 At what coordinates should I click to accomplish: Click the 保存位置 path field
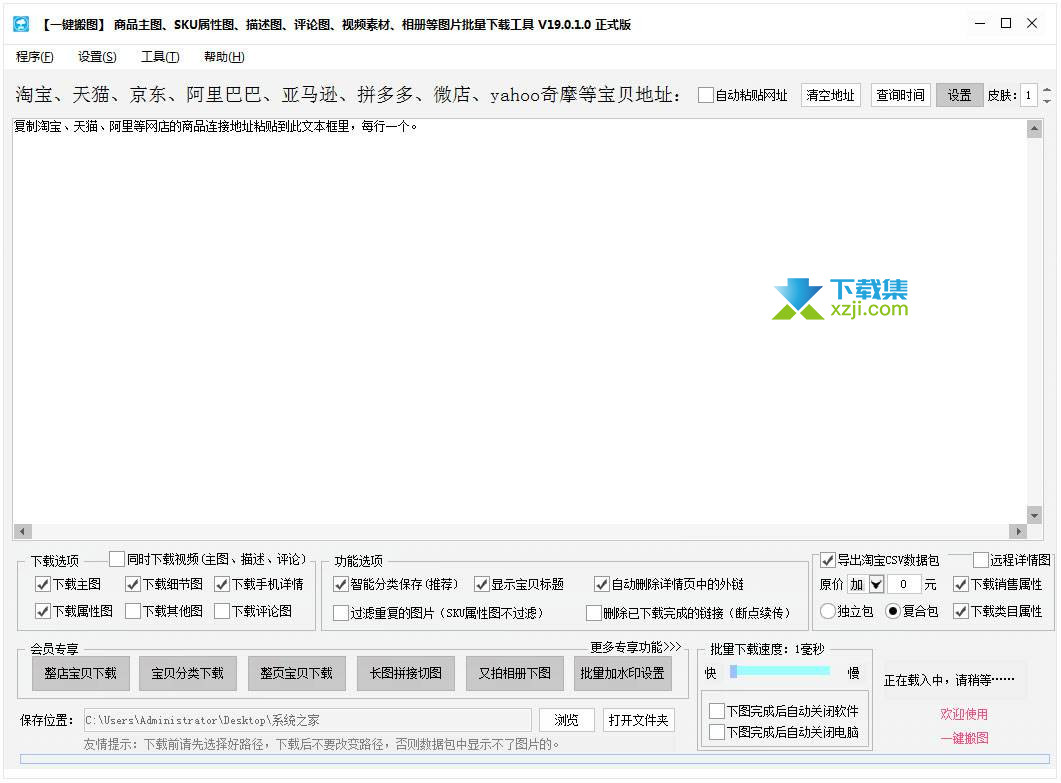click(307, 720)
